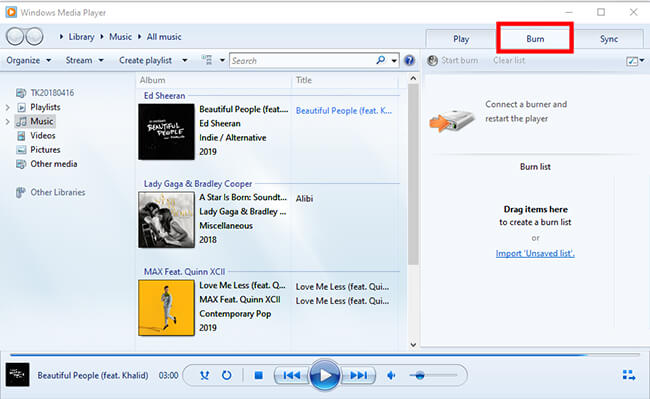
Task: Expand the Library breadcrumb arrow
Action: pyautogui.click(x=61, y=37)
